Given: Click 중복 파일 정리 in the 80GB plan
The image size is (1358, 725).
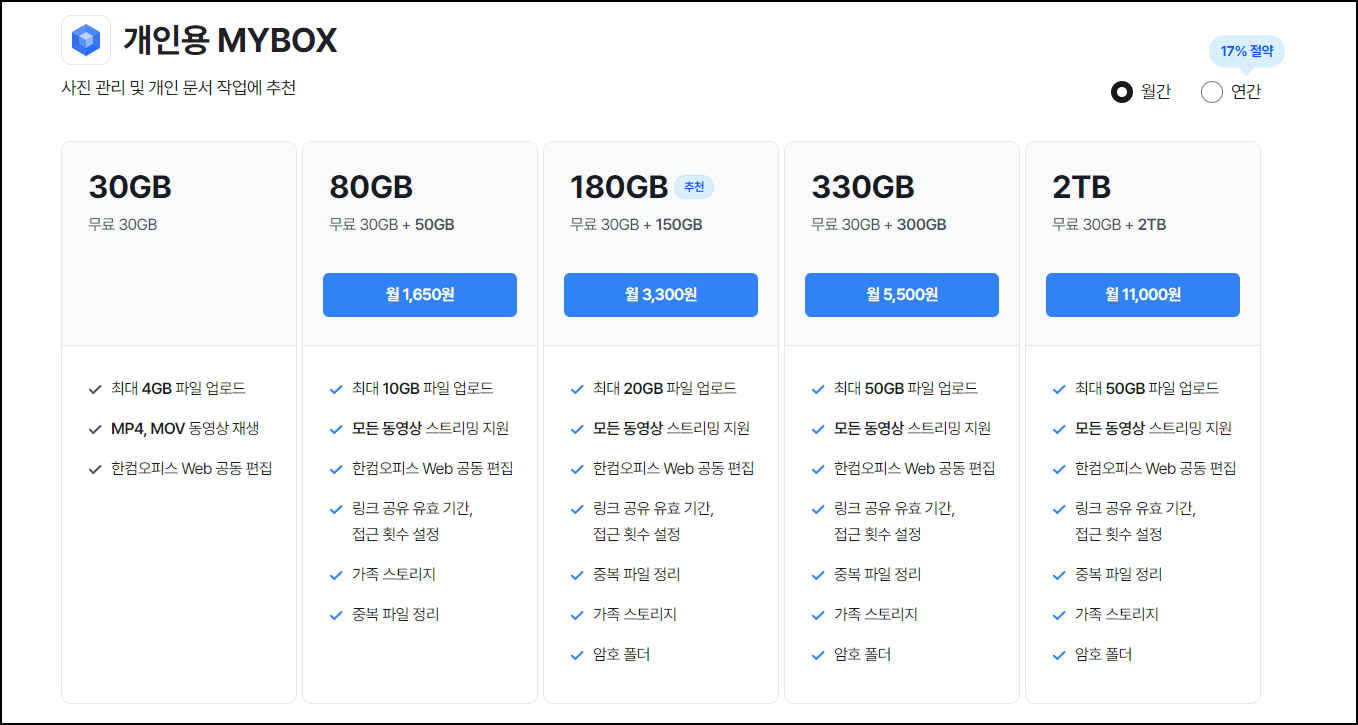Looking at the screenshot, I should click(396, 615).
